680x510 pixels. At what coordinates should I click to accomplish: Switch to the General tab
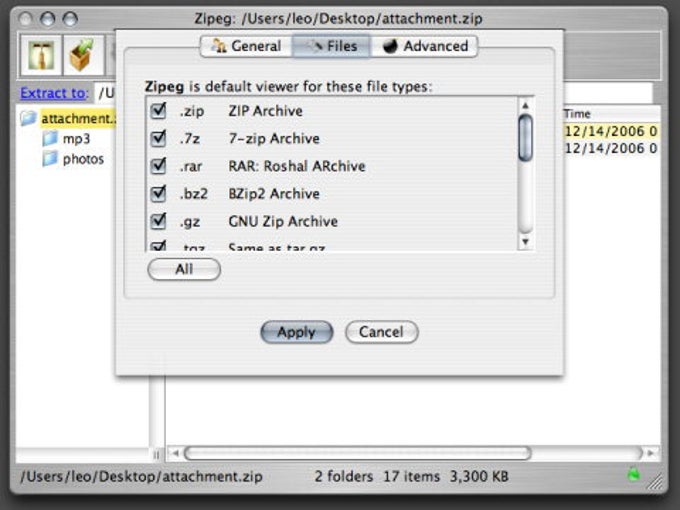246,46
